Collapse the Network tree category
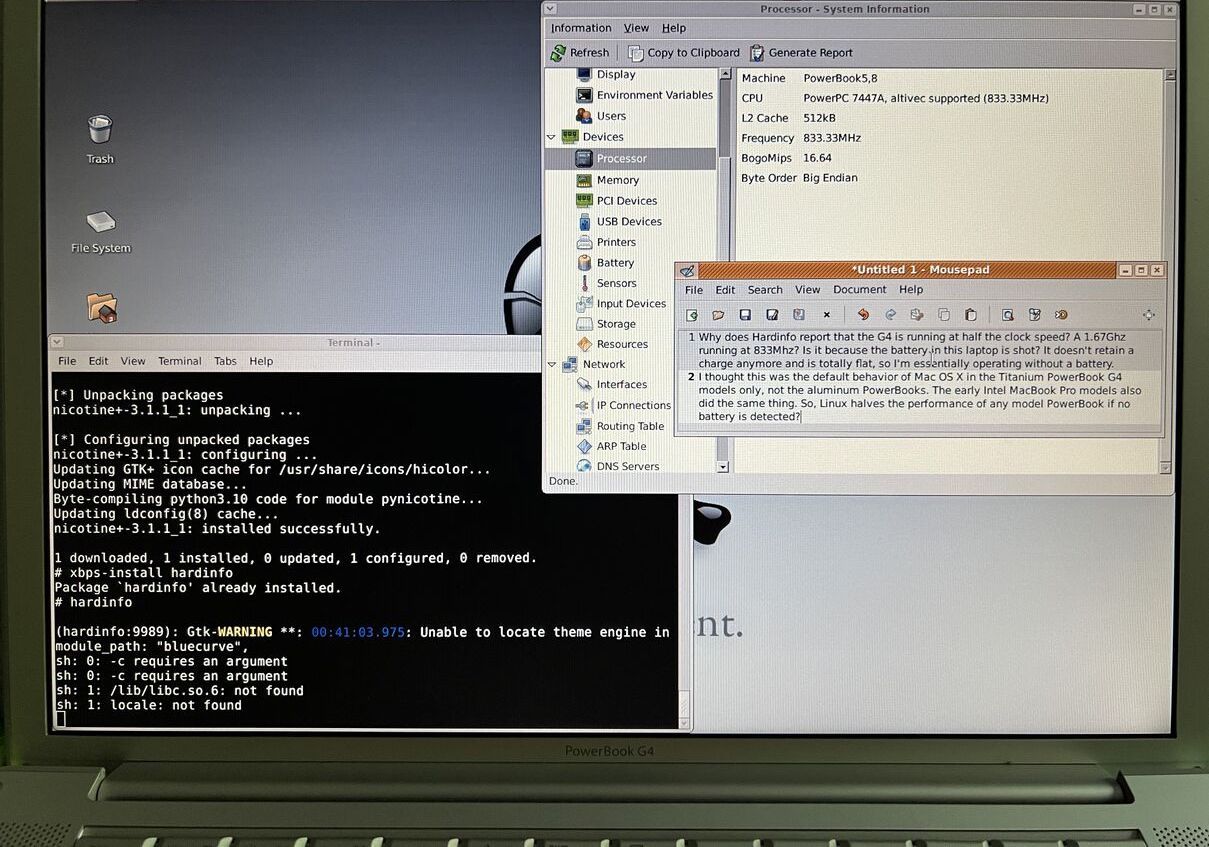Viewport: 1209px width, 847px height. click(551, 364)
